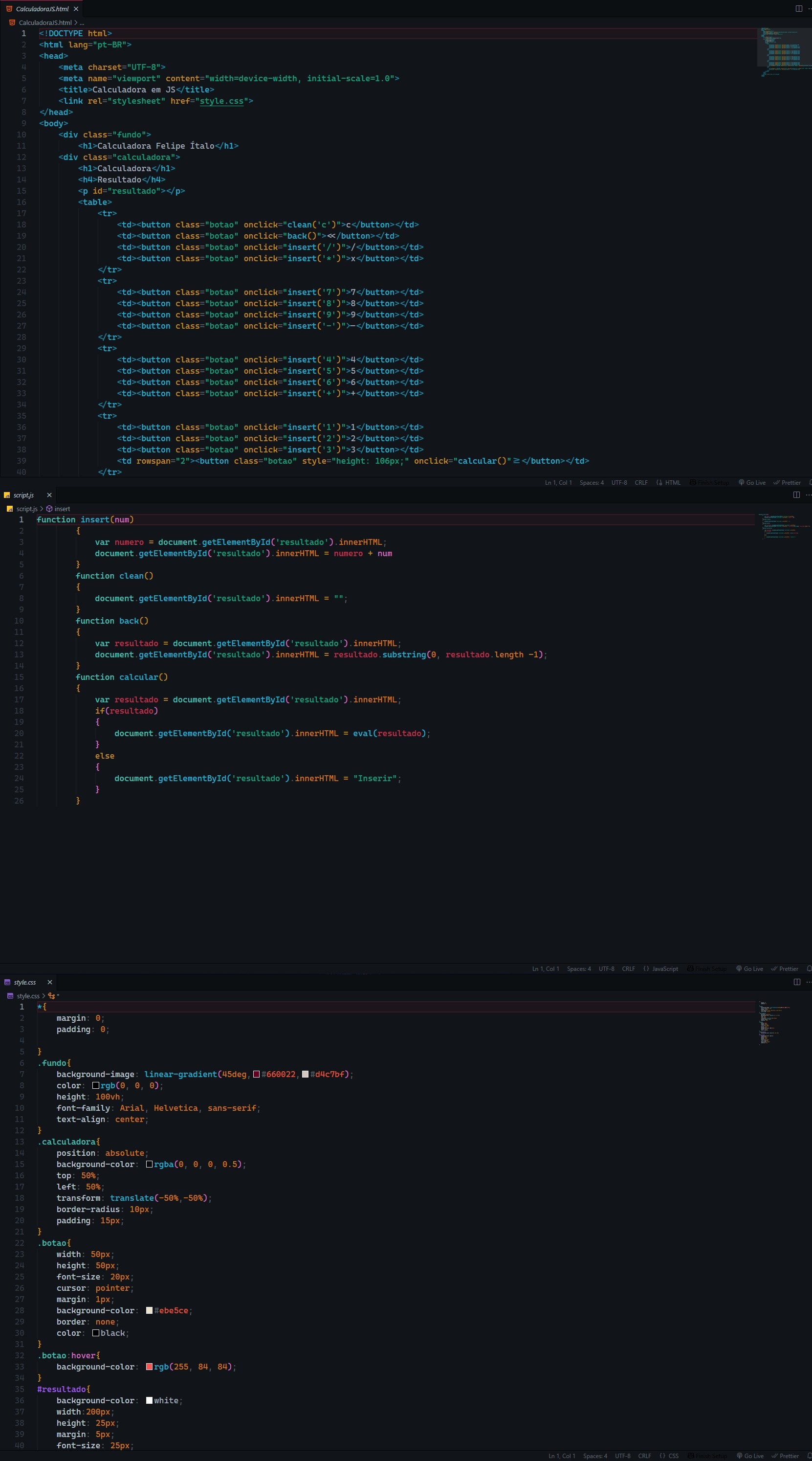
Task: Change CRLF in the CSS status bar
Action: point(645,1456)
